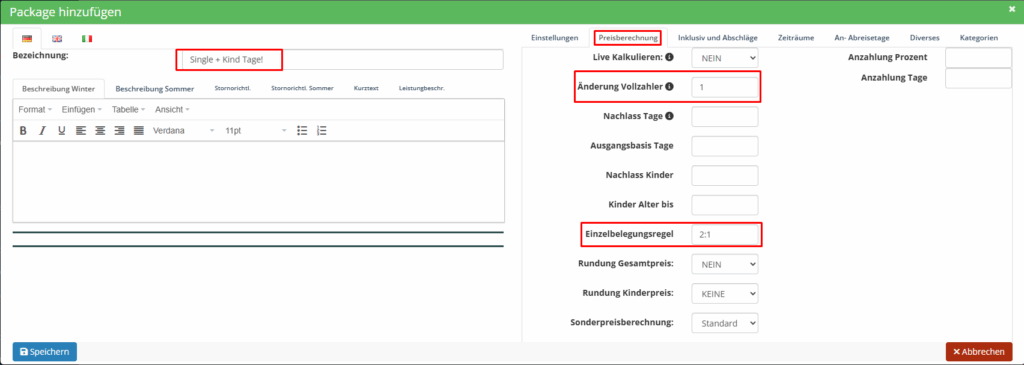This screenshot has width=1024, height=365.
Task: Click the Abbrechen button
Action: coord(978,351)
